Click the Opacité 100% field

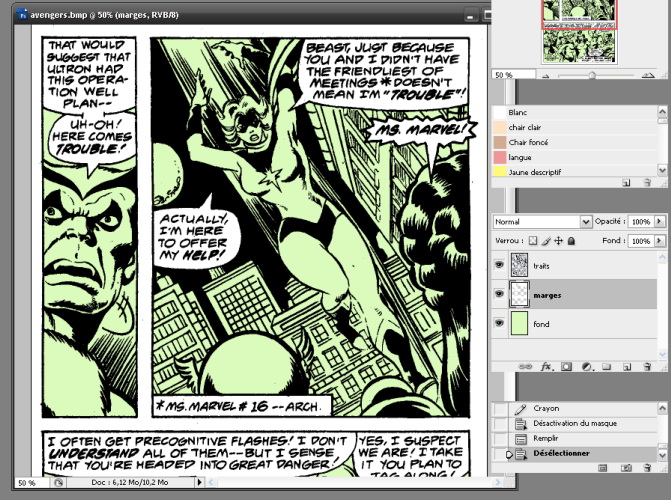coord(641,222)
